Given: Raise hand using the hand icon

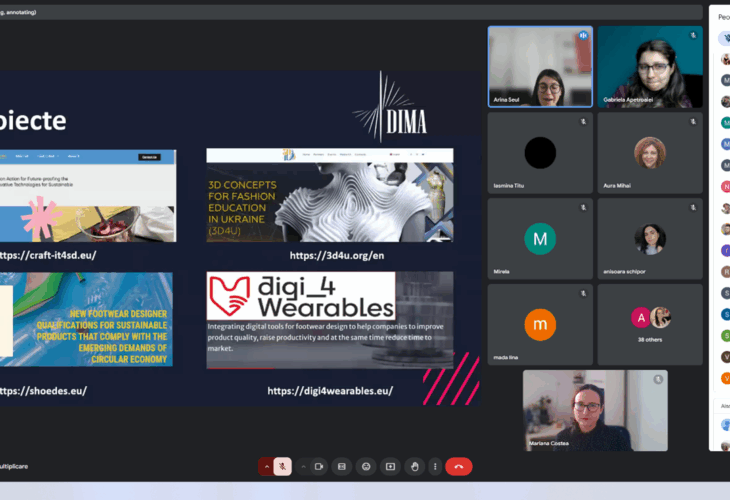Looking at the screenshot, I should point(414,466).
